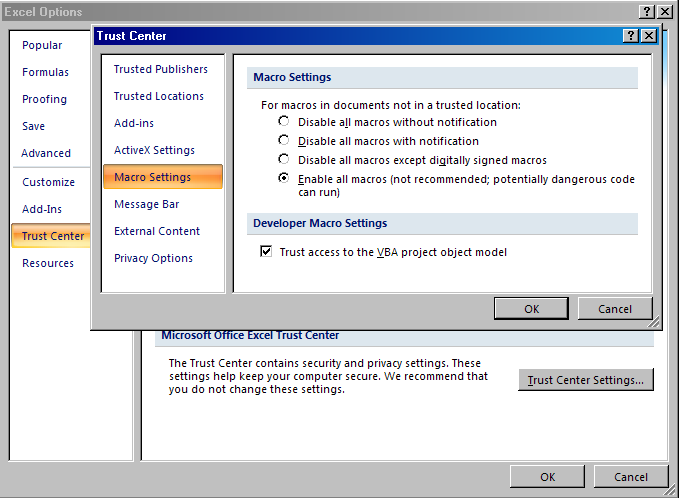Click the Trust Center dialog help icon

point(631,36)
